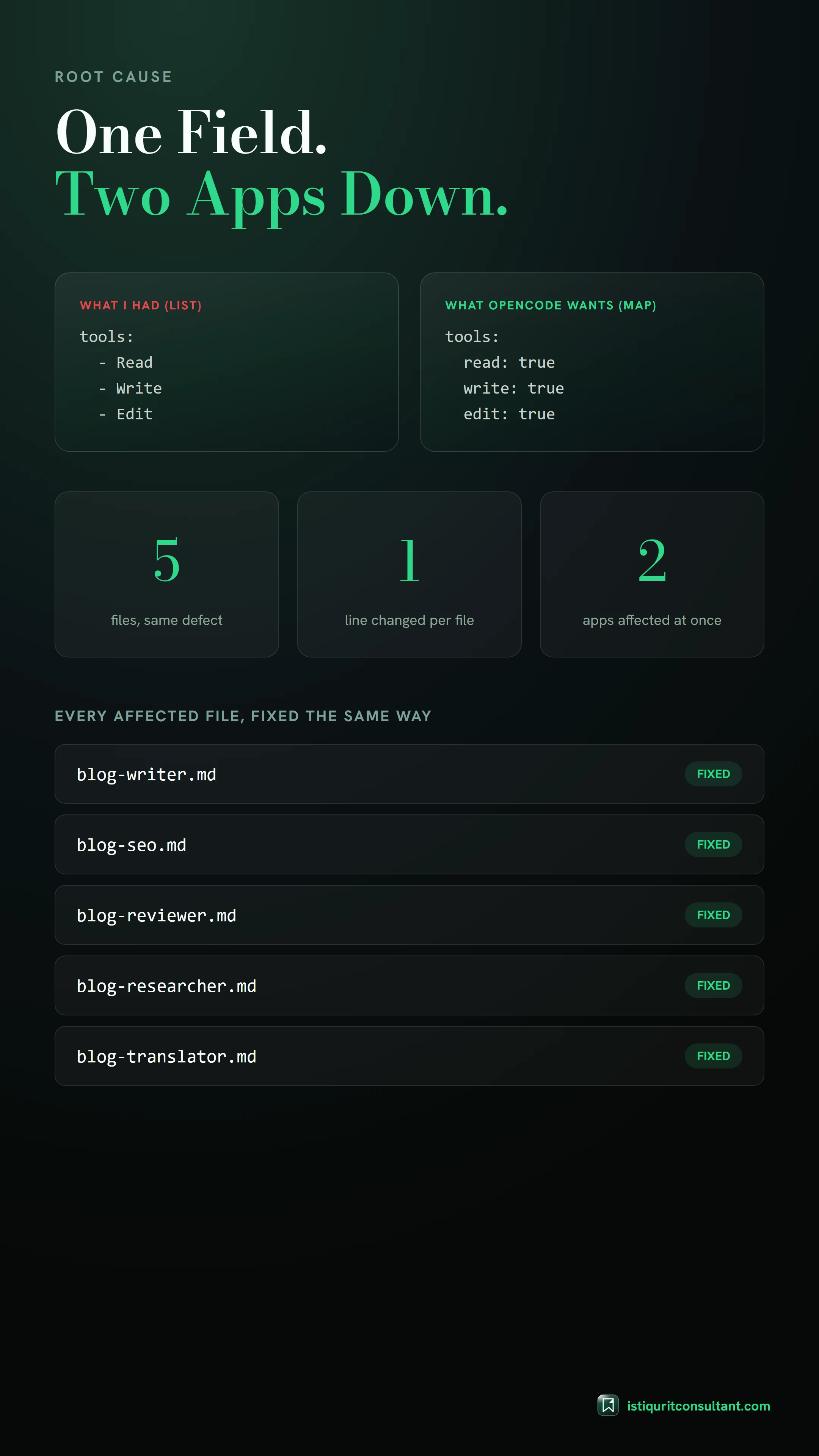Click the FIXED badge for blog-writer.md
The height and width of the screenshot is (1456, 819).
pos(713,774)
